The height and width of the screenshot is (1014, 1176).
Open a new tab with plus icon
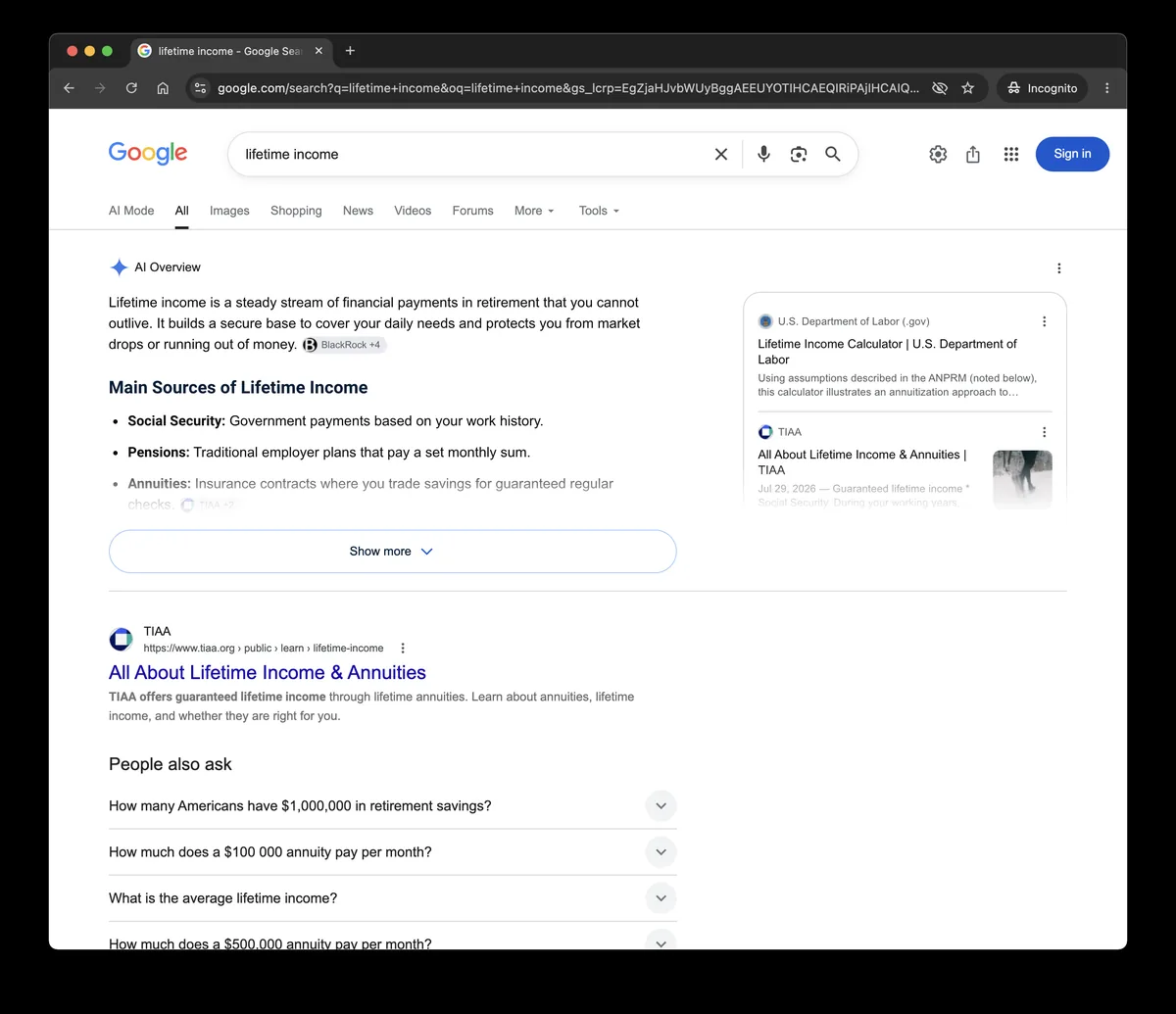(350, 51)
